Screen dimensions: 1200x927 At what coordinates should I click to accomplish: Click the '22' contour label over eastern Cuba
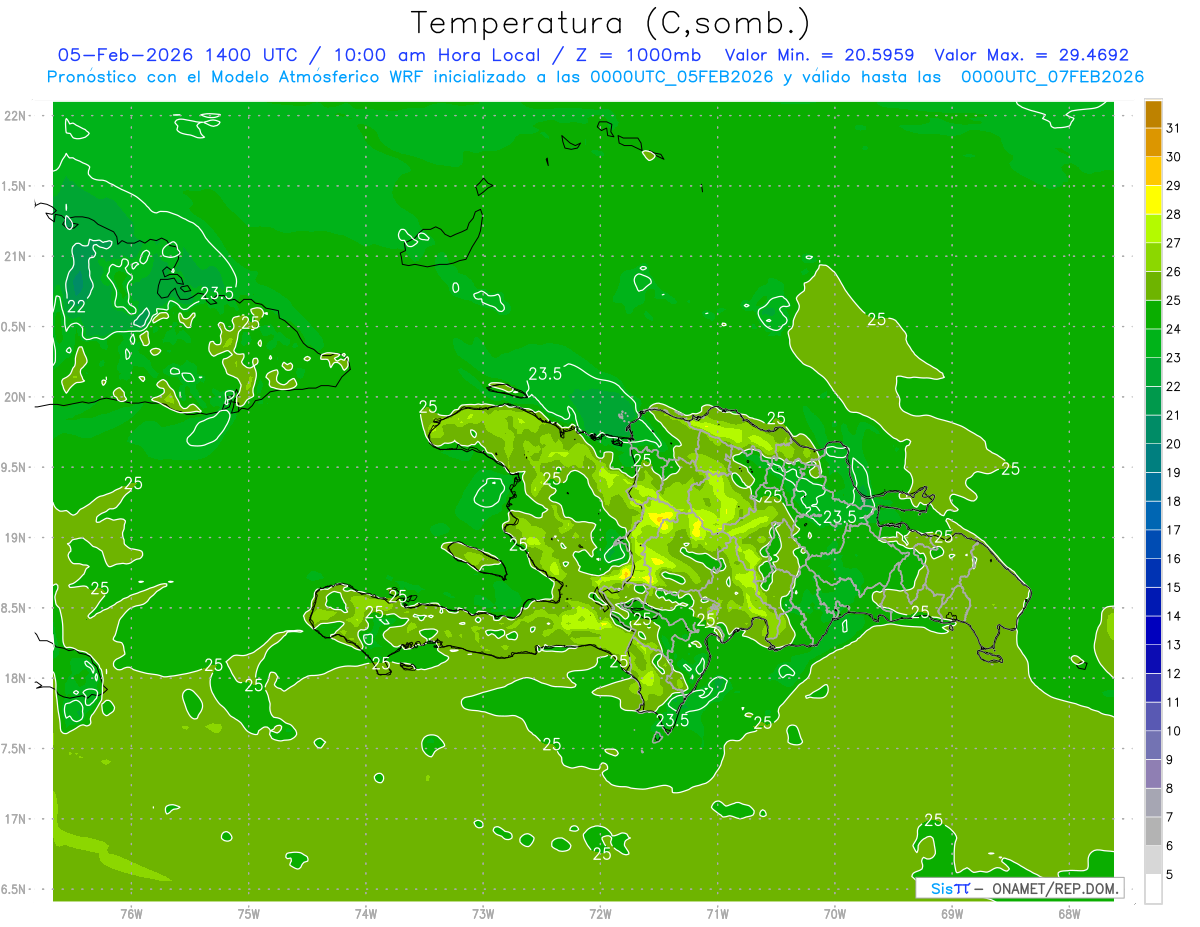click(x=76, y=307)
